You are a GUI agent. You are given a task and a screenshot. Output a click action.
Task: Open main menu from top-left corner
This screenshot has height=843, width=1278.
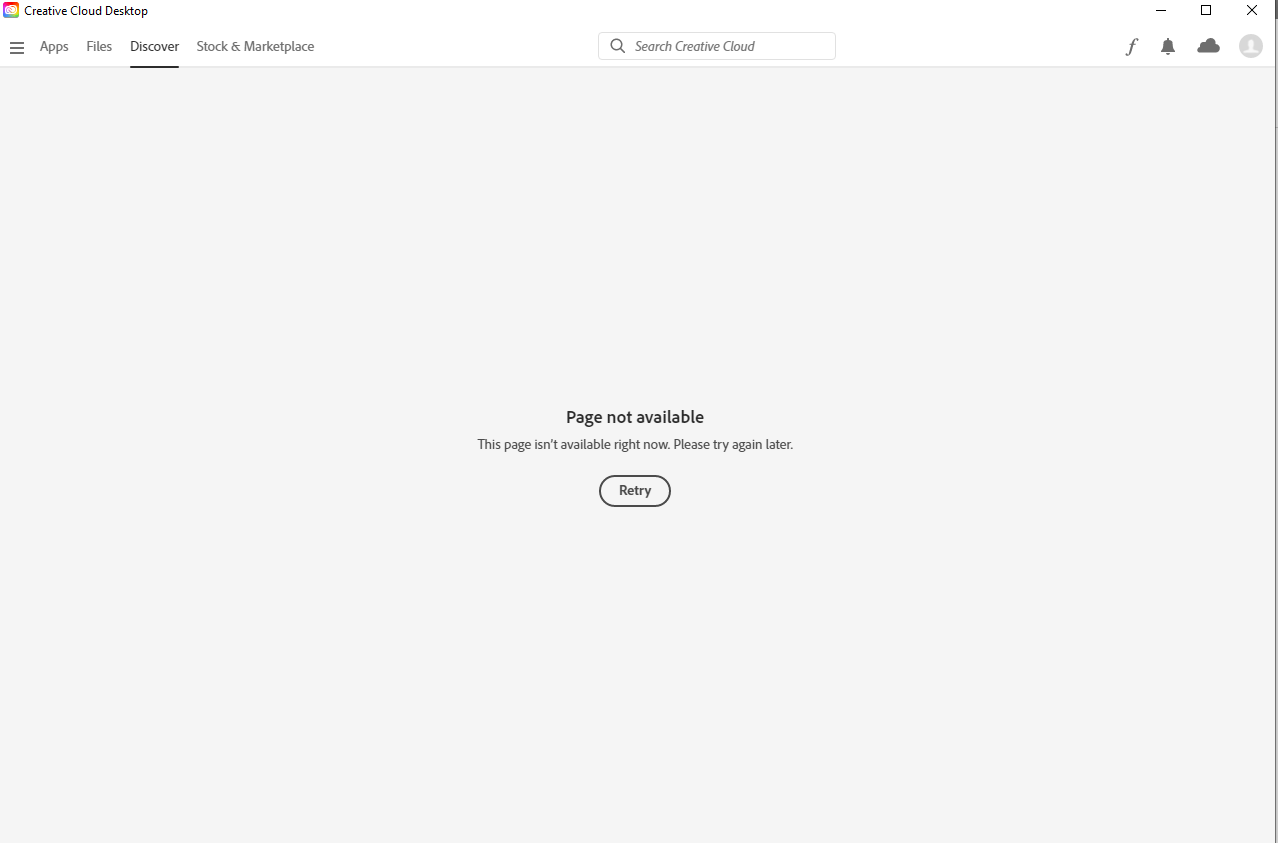tap(17, 46)
